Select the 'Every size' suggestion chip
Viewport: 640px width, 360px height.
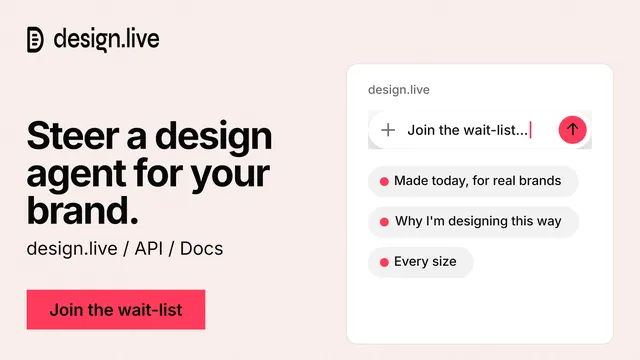coord(421,262)
